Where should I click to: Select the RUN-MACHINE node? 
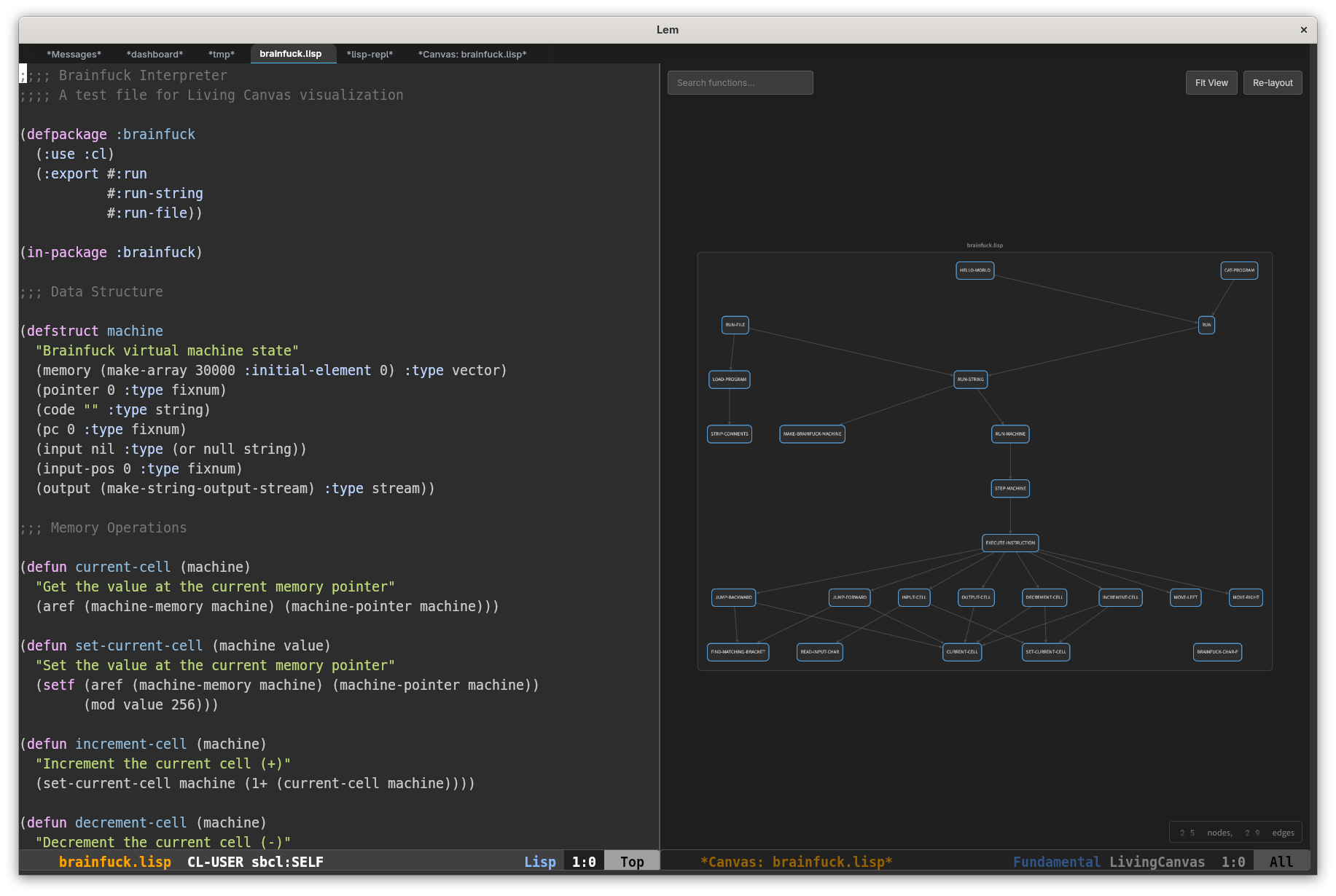click(1009, 433)
